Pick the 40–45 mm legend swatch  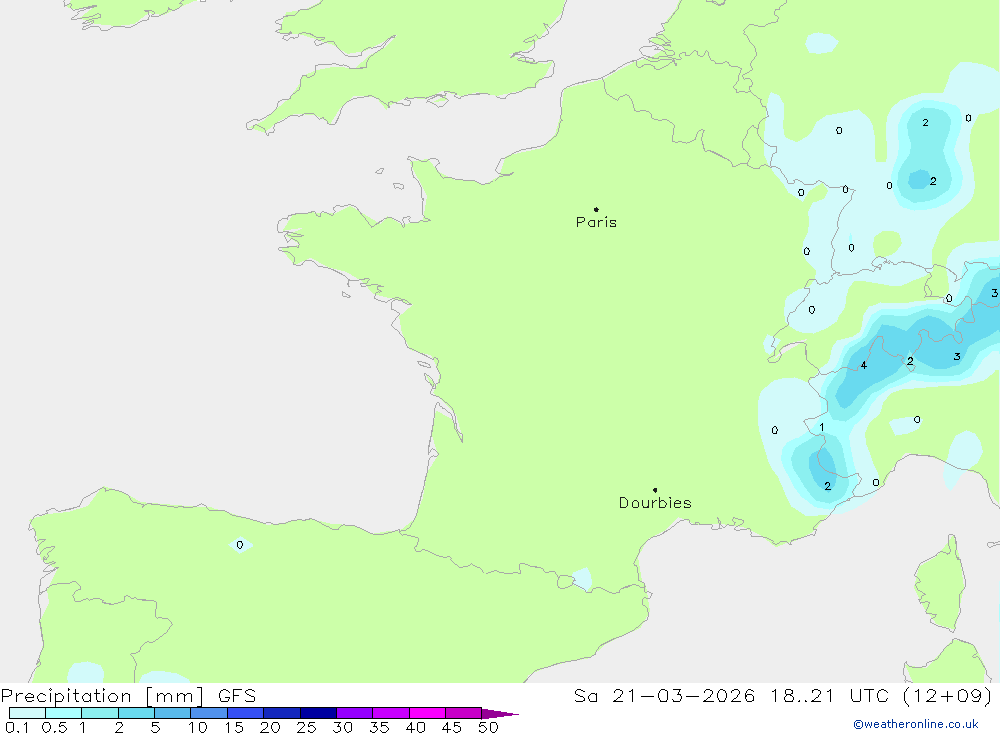click(x=427, y=713)
